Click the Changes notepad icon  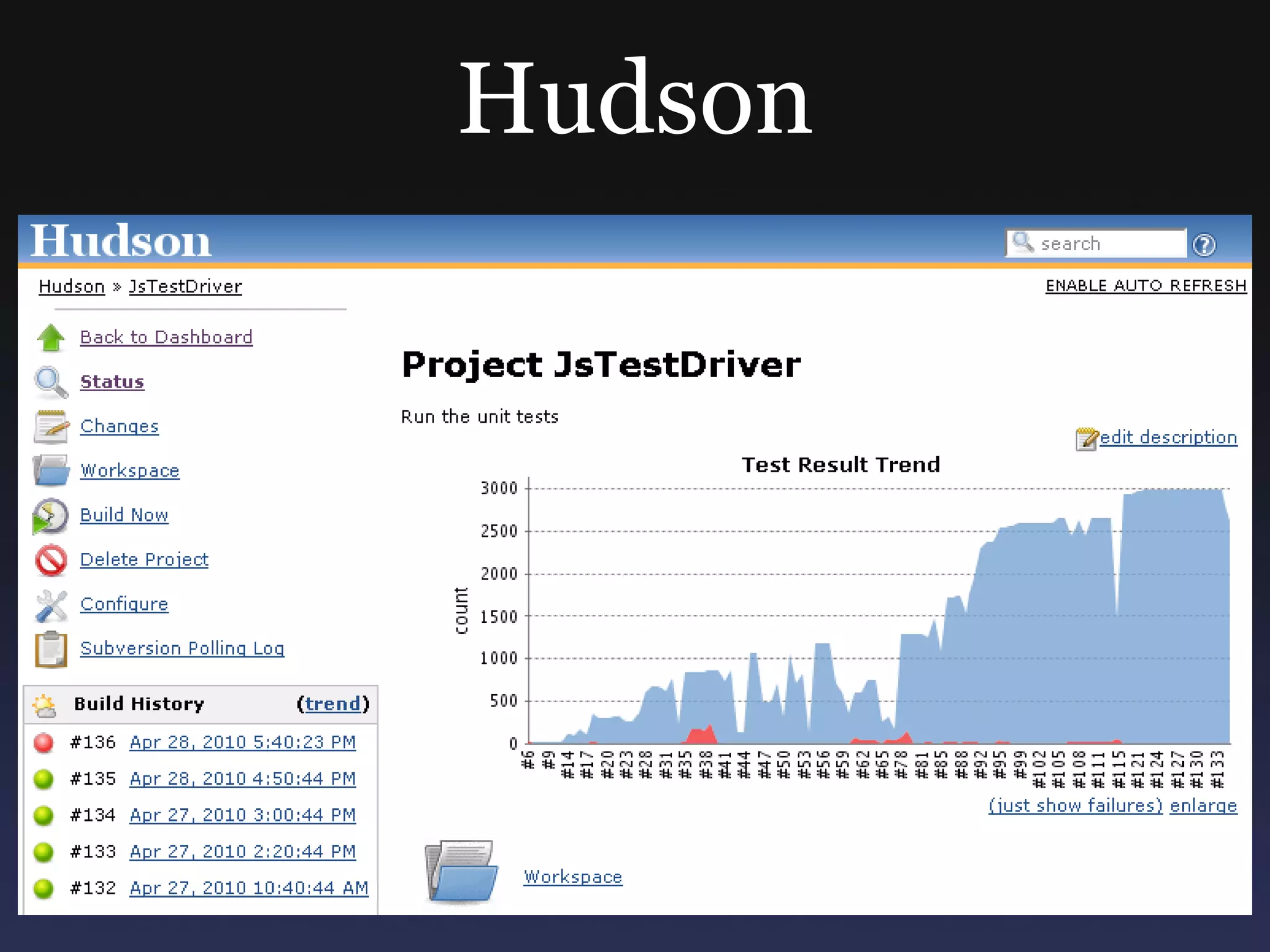point(51,427)
